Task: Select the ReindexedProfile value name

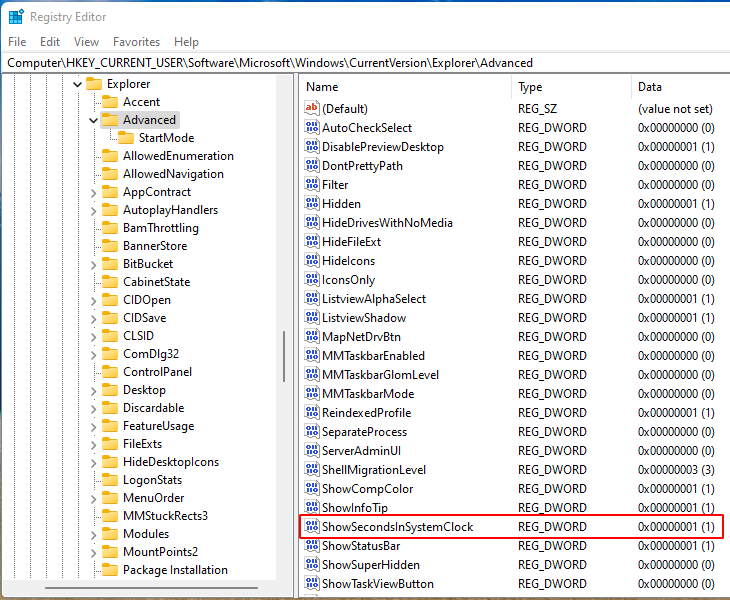Action: (366, 413)
